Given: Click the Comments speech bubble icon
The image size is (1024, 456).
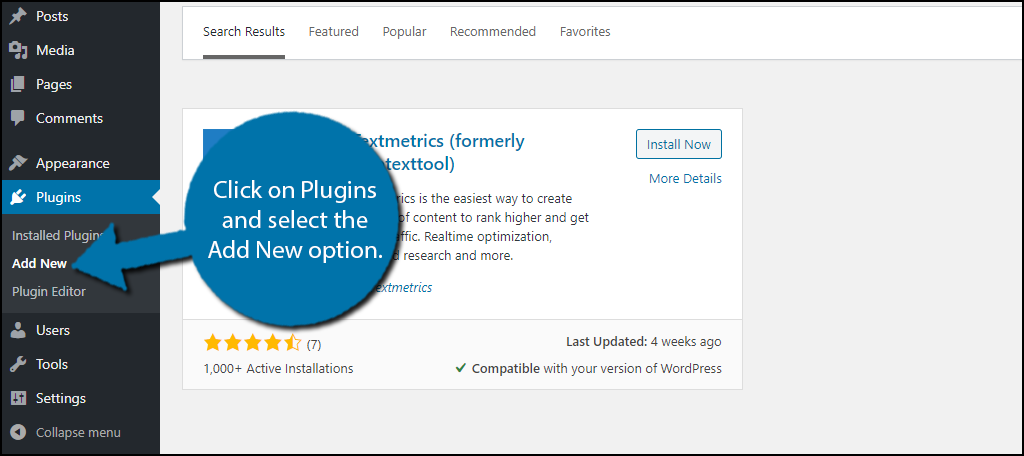Looking at the screenshot, I should [18, 118].
